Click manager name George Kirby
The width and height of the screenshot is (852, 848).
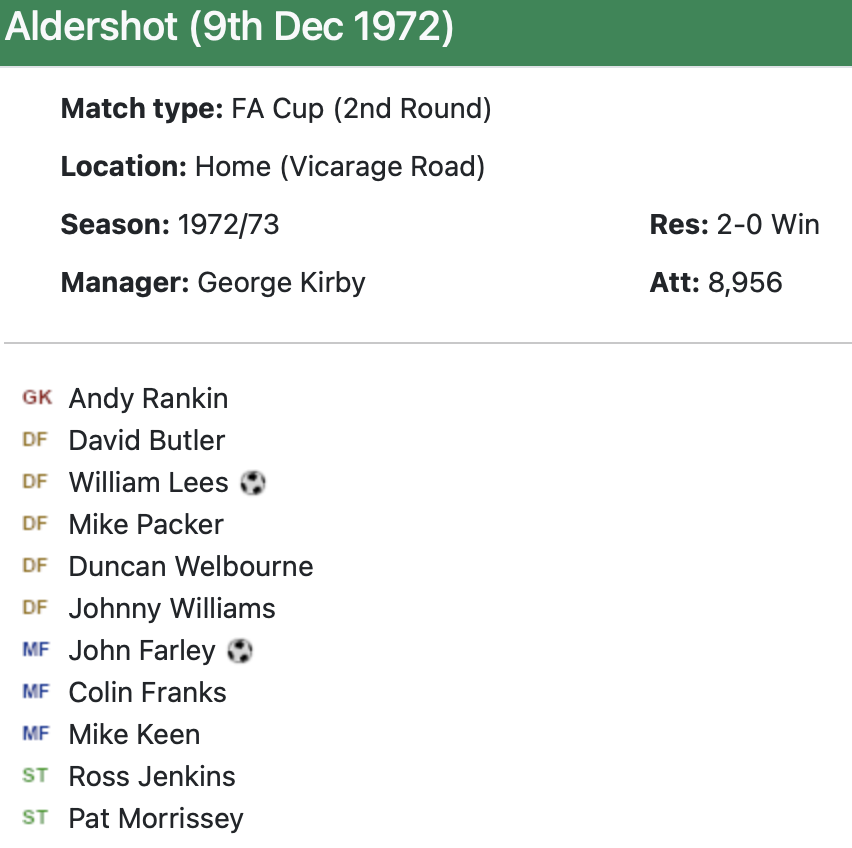281,283
